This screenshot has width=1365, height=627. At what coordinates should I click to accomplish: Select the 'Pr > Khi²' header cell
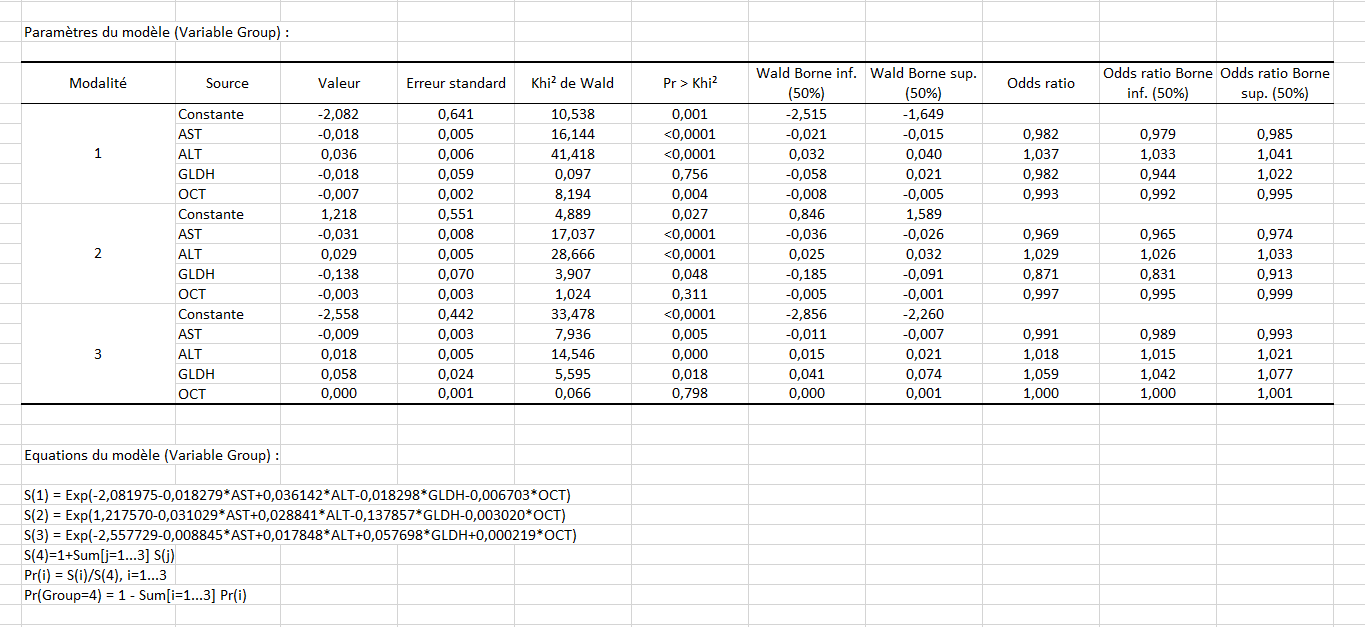pyautogui.click(x=690, y=83)
